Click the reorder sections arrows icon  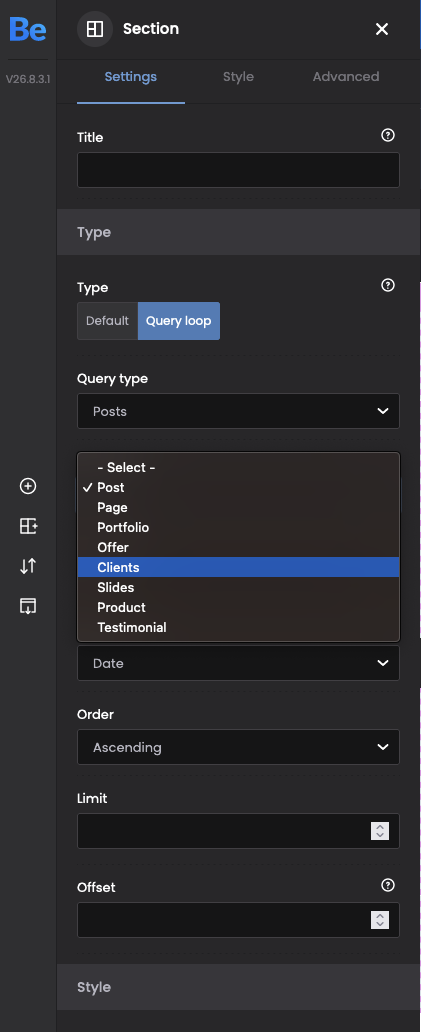(x=28, y=566)
